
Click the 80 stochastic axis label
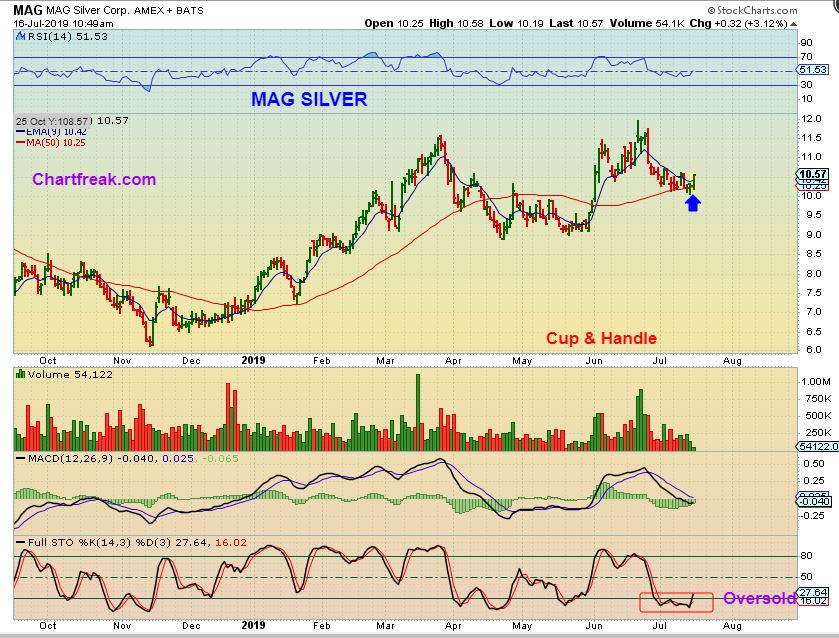(x=806, y=556)
